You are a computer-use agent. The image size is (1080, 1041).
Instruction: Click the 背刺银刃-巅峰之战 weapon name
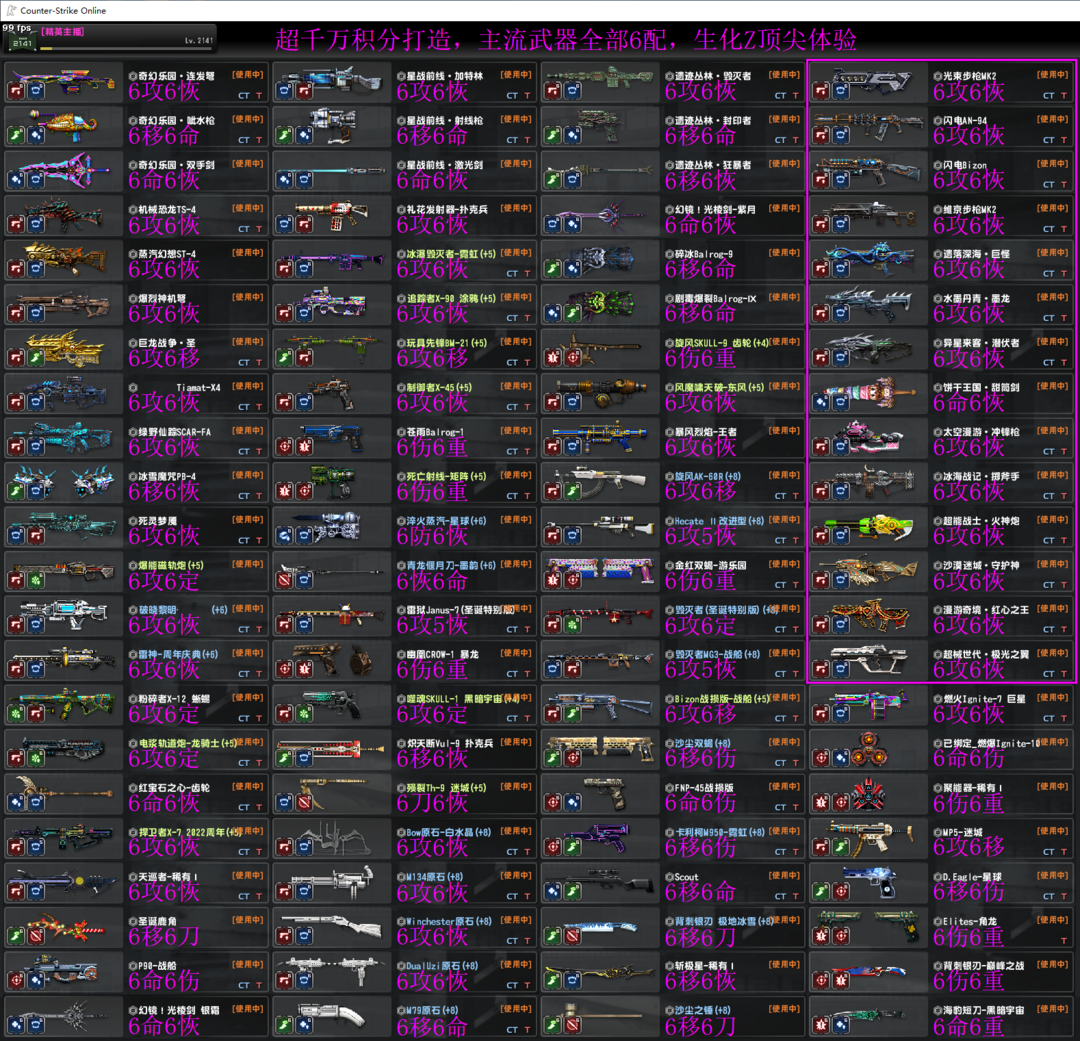(984, 966)
